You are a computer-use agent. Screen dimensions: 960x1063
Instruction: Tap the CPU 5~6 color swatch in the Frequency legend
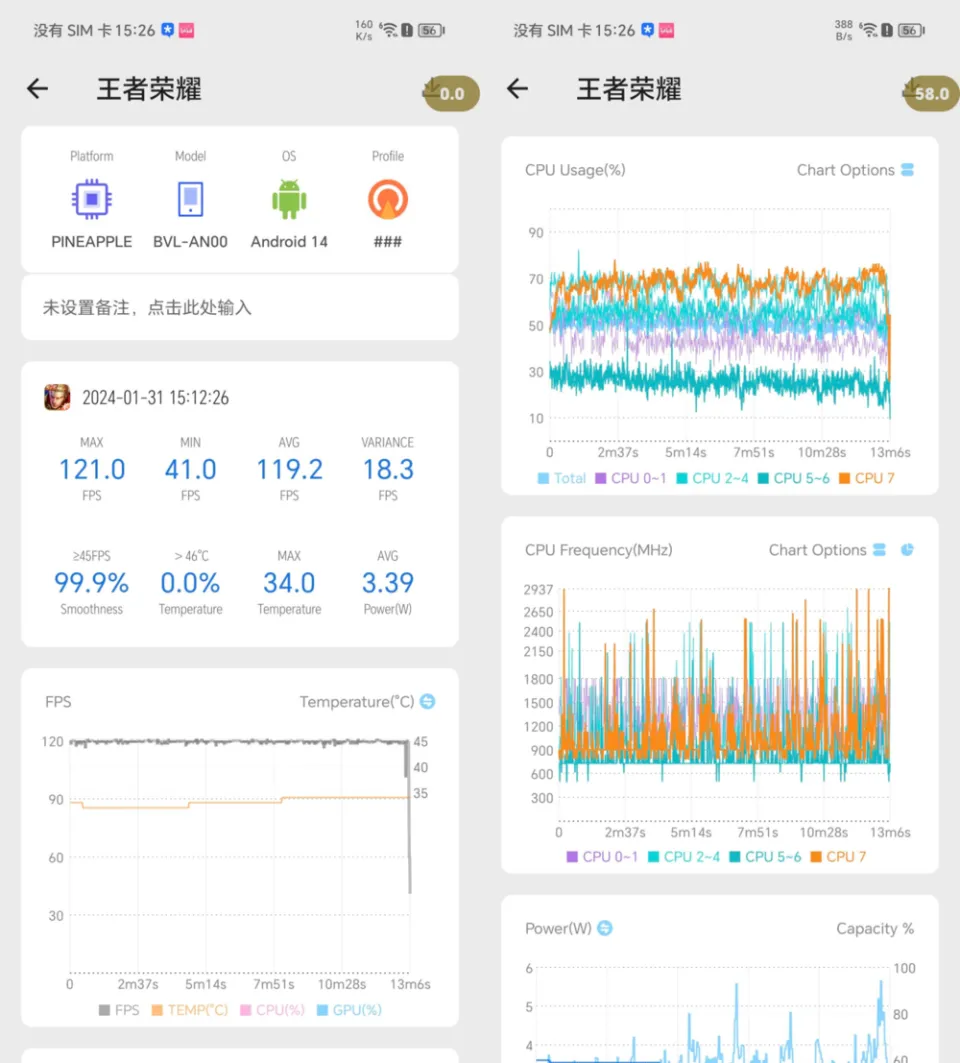click(736, 857)
